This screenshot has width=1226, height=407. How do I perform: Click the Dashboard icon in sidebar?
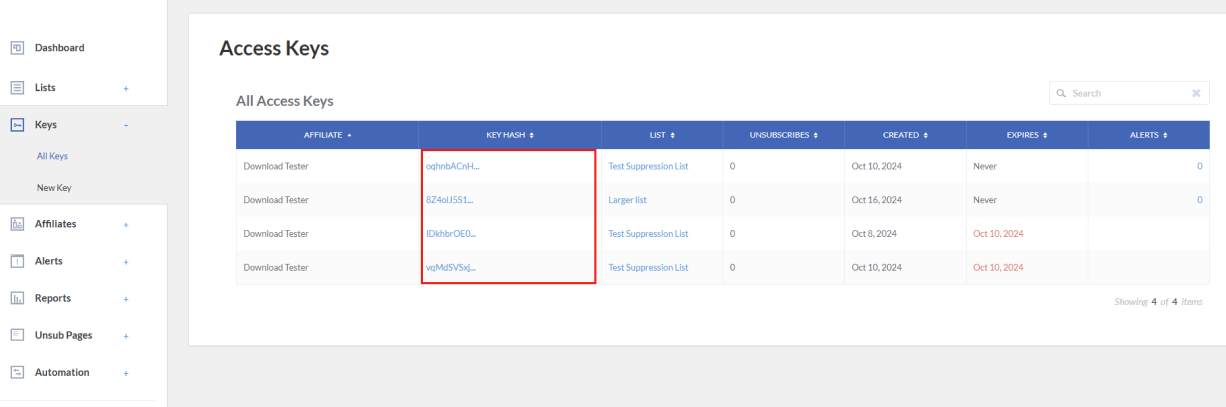click(x=17, y=48)
